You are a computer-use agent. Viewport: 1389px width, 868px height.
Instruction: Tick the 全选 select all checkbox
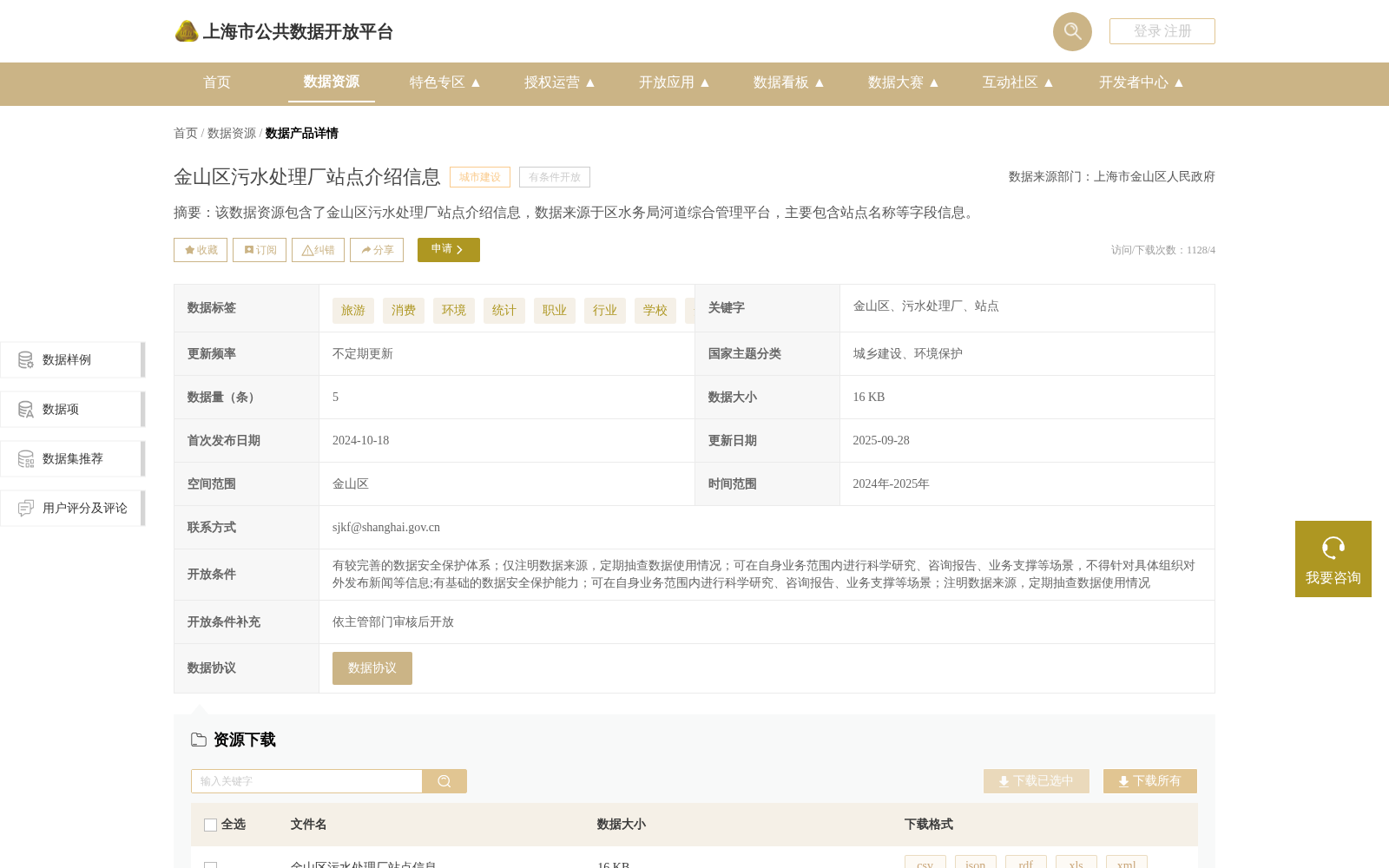click(210, 825)
